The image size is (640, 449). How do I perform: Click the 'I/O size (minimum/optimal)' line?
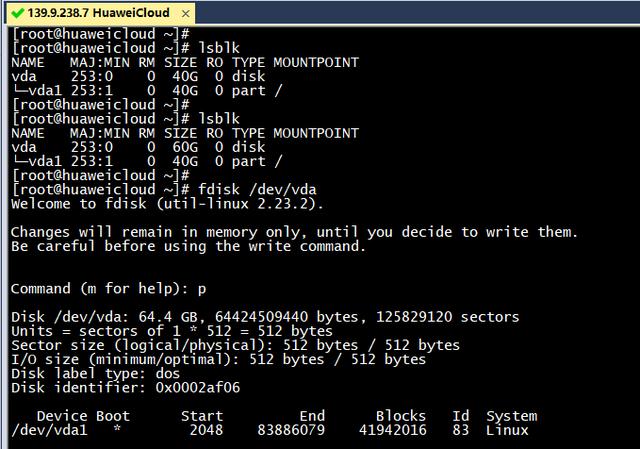pyautogui.click(x=218, y=359)
